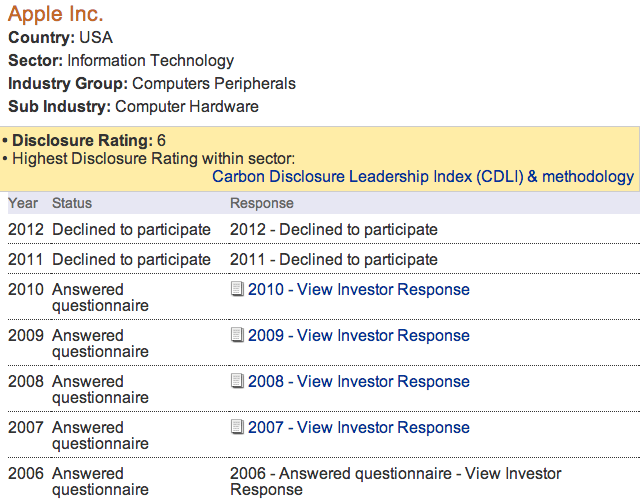The width and height of the screenshot is (643, 500).
Task: Click the Apple Inc. company heading
Action: 56,15
